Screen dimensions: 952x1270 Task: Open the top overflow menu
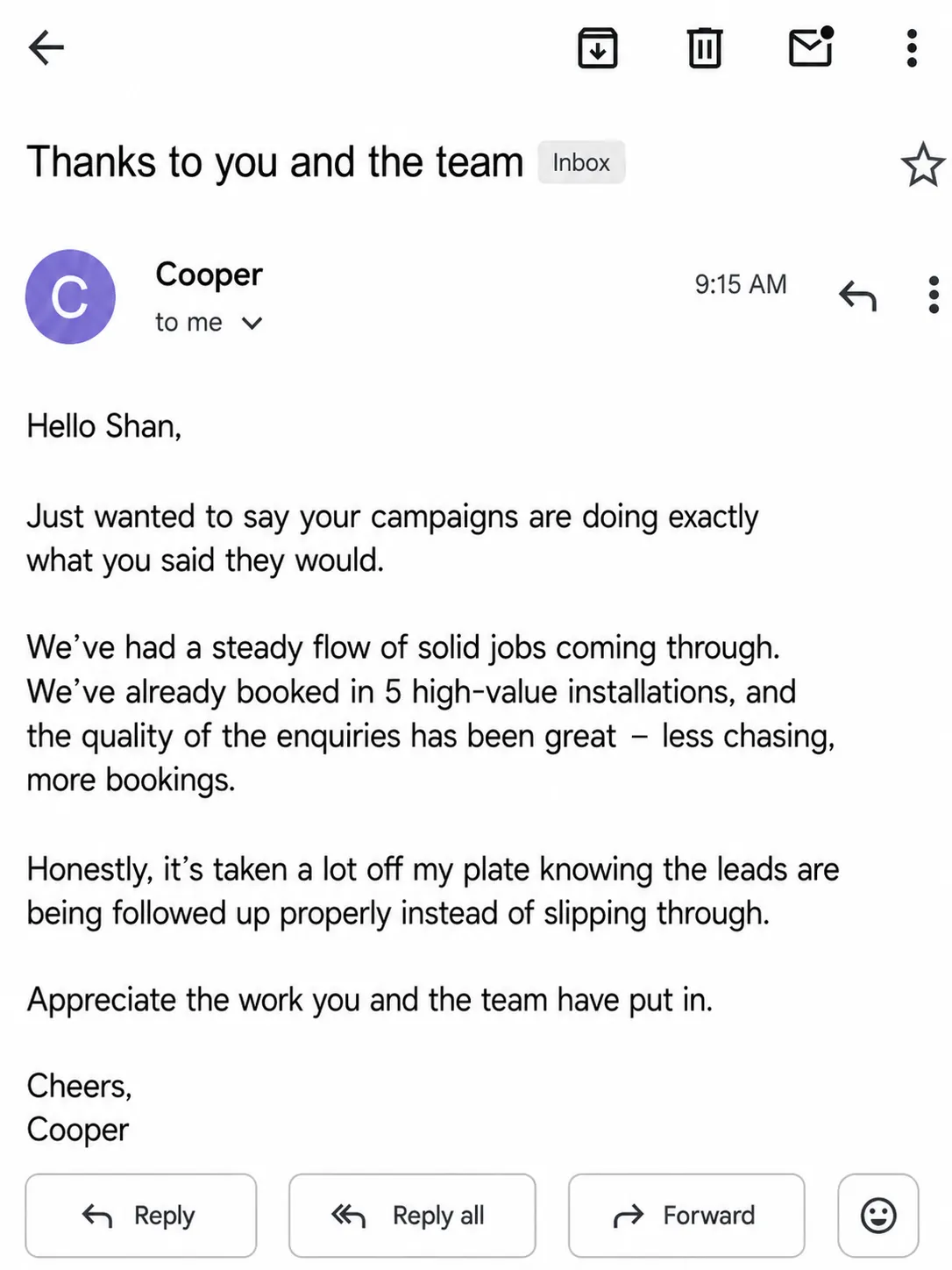coord(912,47)
